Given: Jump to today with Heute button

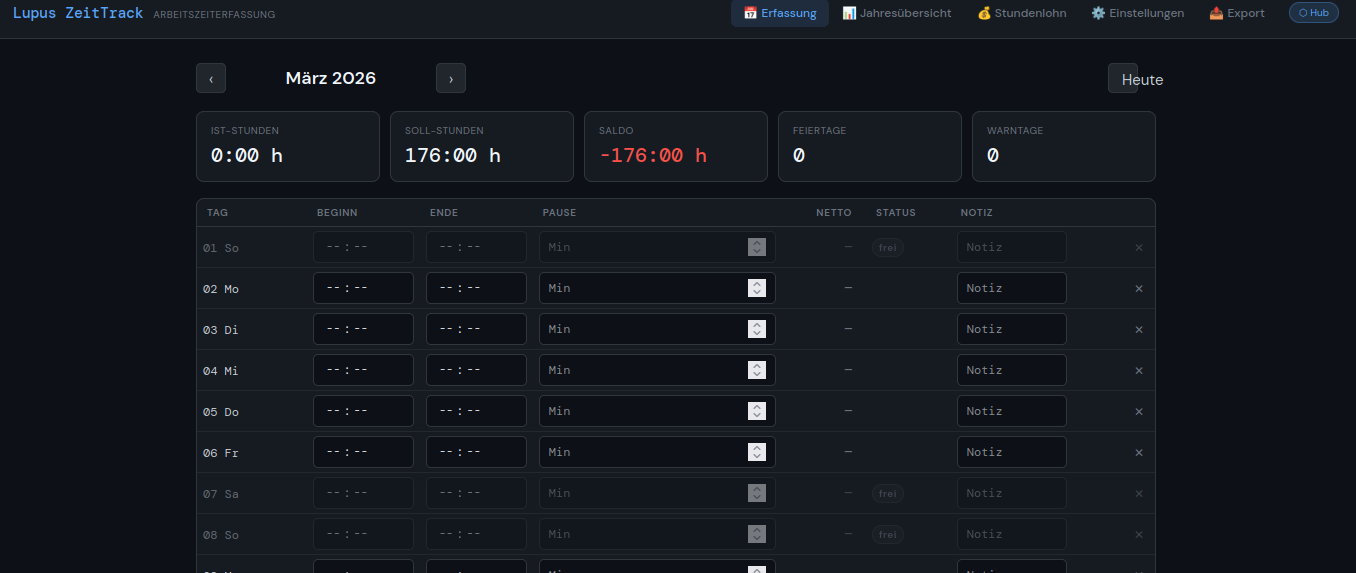Looking at the screenshot, I should tap(1135, 79).
